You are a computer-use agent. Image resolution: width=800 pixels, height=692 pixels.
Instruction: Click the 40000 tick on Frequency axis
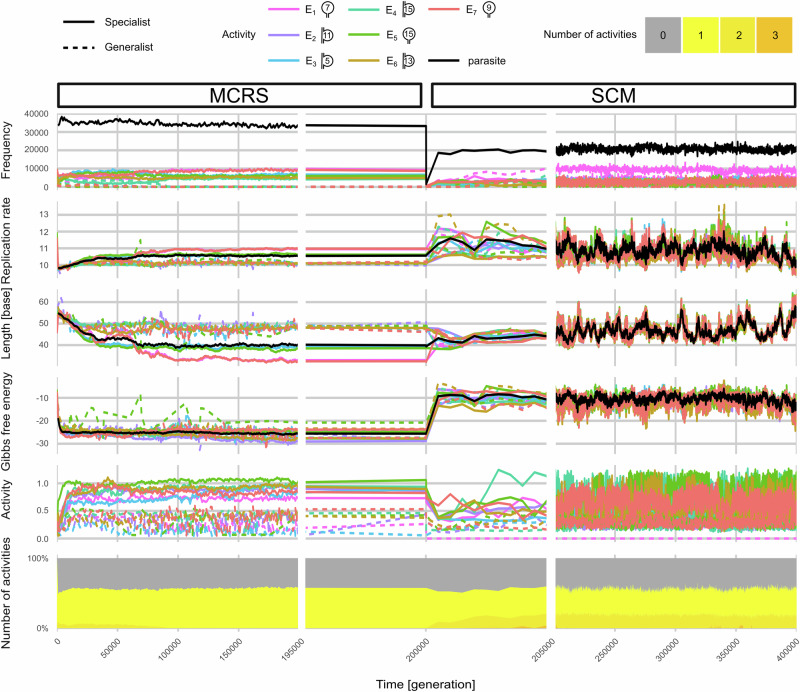pyautogui.click(x=36, y=114)
